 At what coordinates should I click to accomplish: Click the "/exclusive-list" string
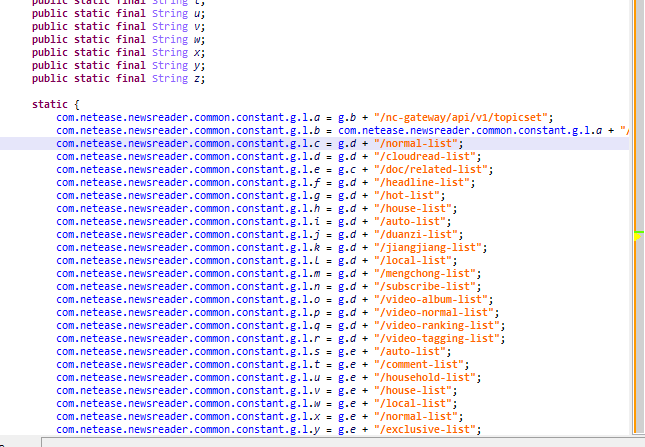pos(425,430)
